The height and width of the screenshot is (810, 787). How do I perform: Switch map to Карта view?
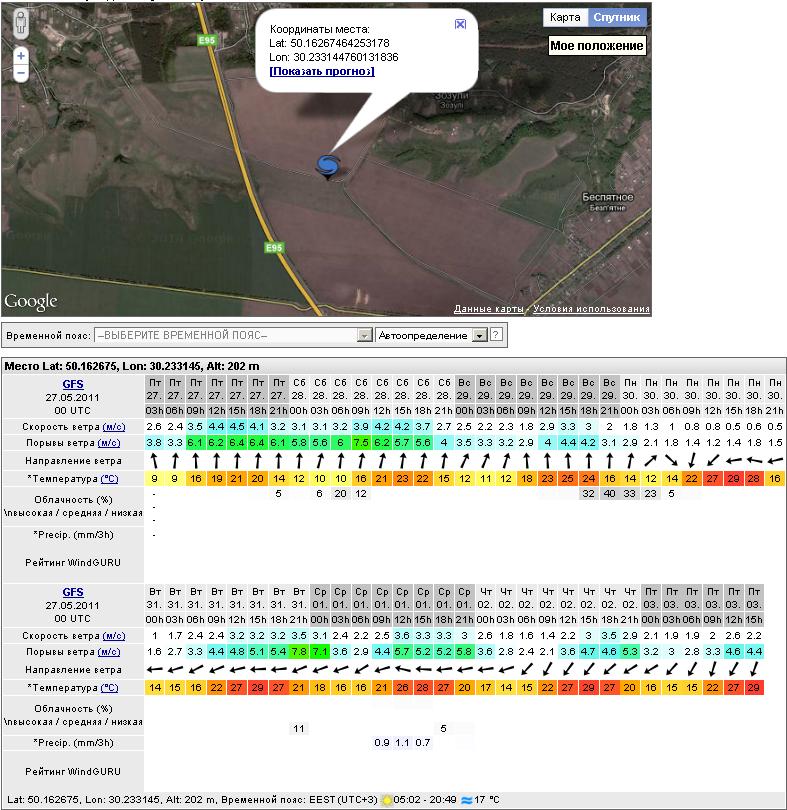click(x=565, y=18)
